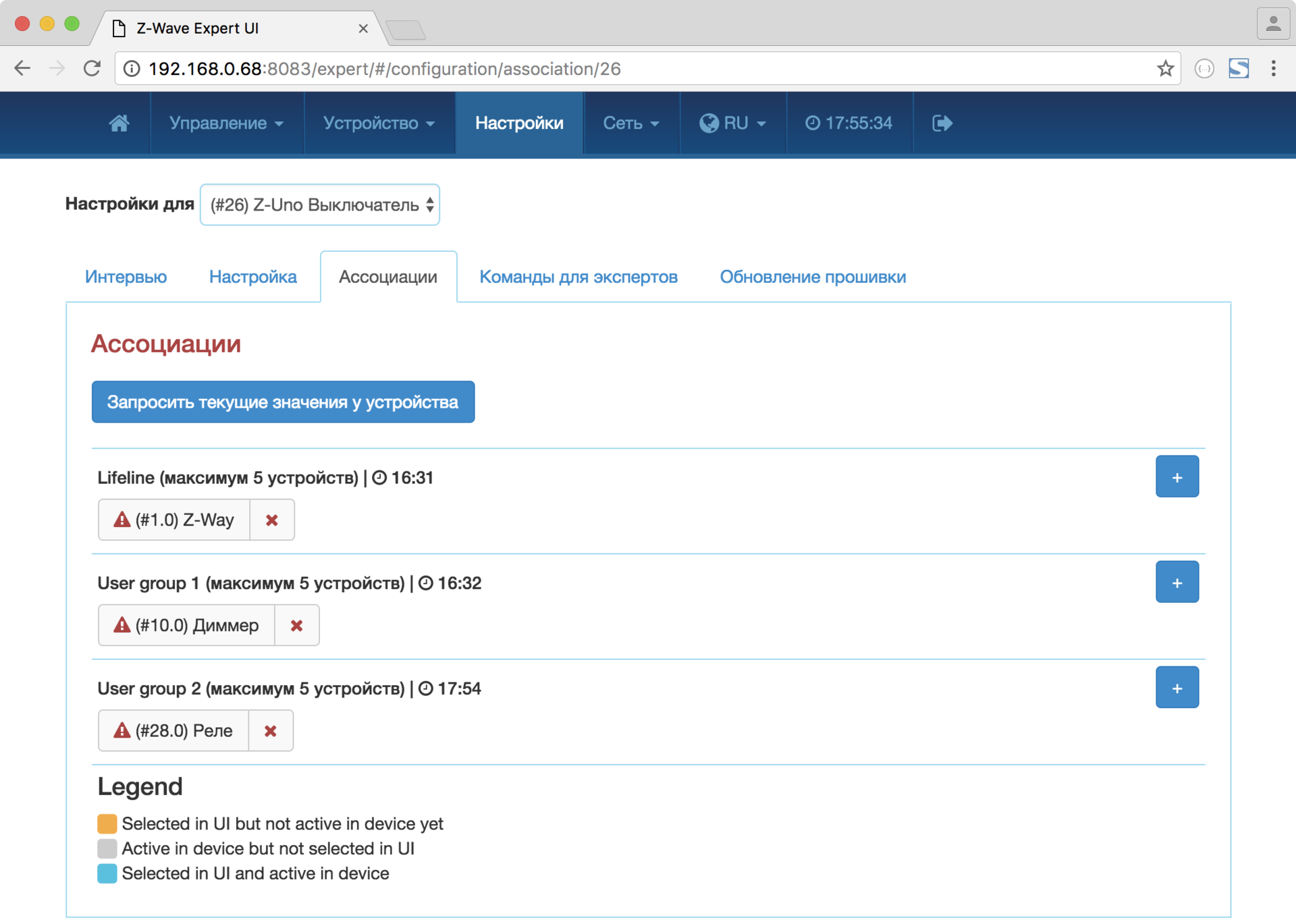View site info icon in address bar
Viewport: 1296px width, 924px height.
[x=132, y=69]
